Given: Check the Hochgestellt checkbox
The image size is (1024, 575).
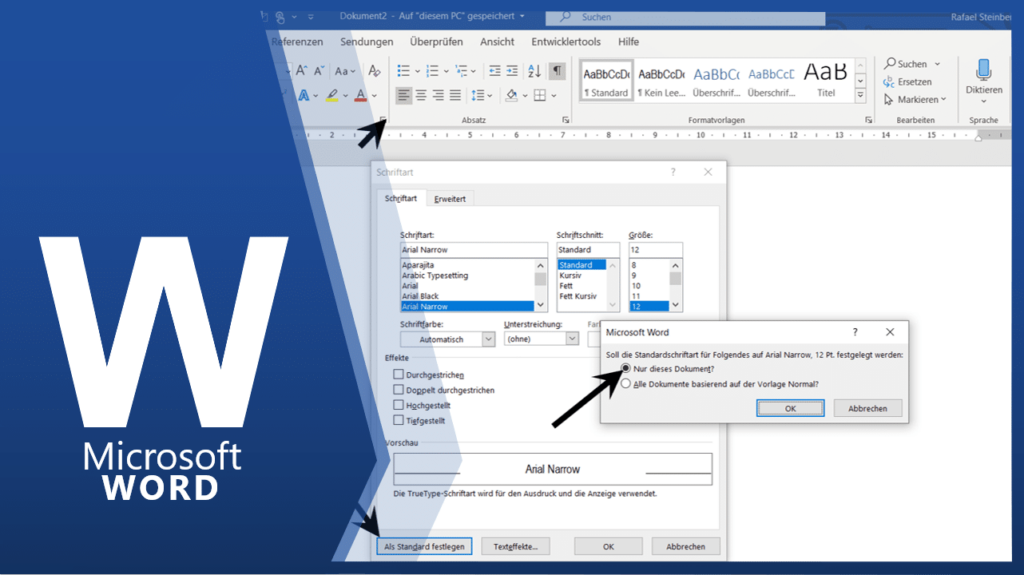Looking at the screenshot, I should (x=399, y=405).
